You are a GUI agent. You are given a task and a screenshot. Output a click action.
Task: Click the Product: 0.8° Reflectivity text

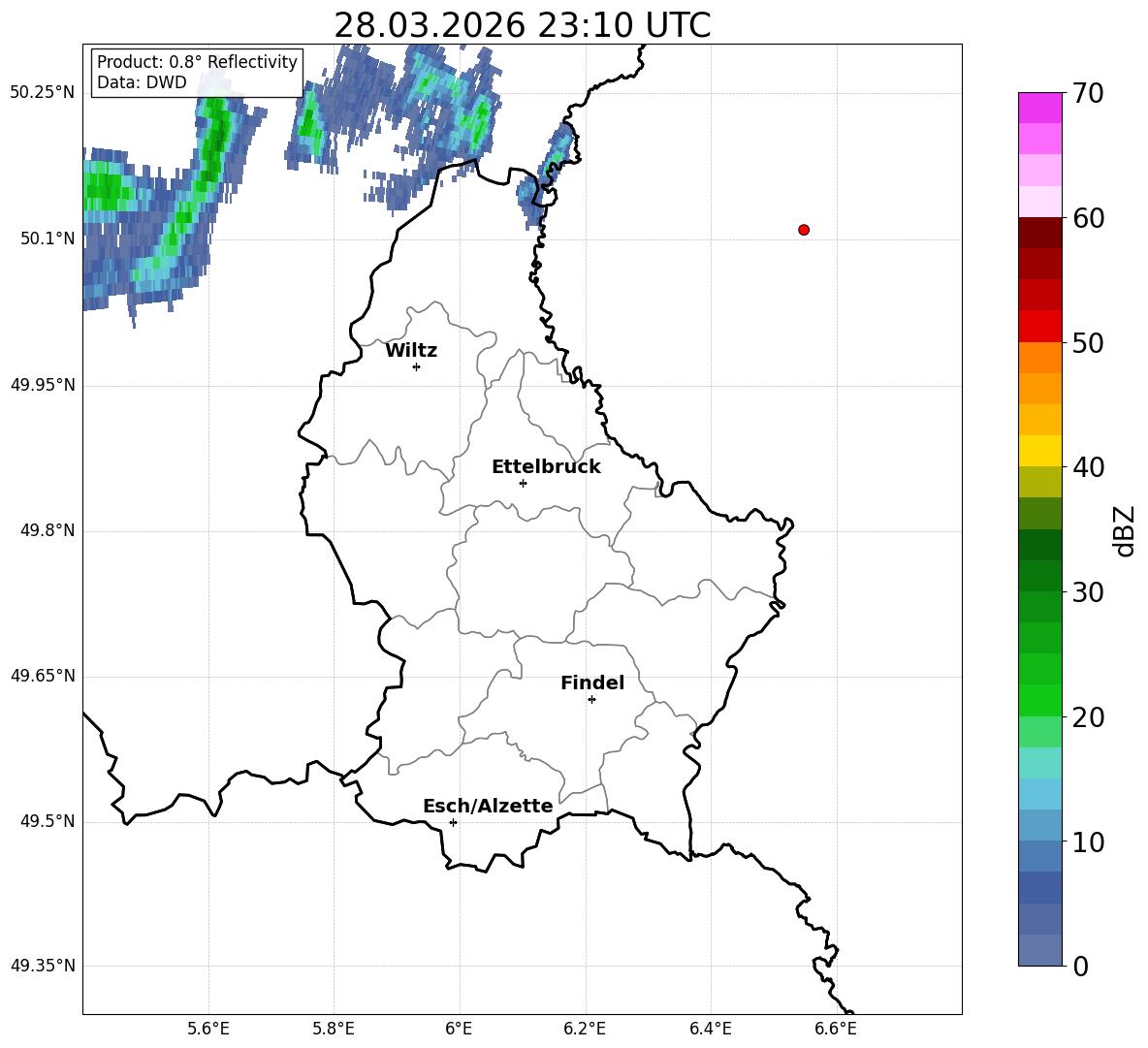pos(197,62)
